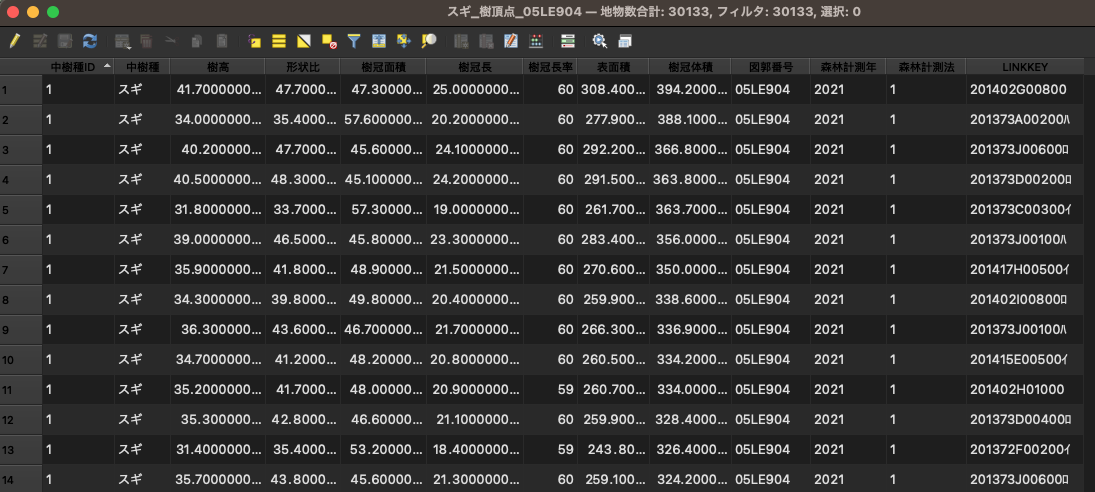Click 表面積 cell 243.80 in row 13
Image resolution: width=1095 pixels, height=492 pixels.
pyautogui.click(x=613, y=449)
